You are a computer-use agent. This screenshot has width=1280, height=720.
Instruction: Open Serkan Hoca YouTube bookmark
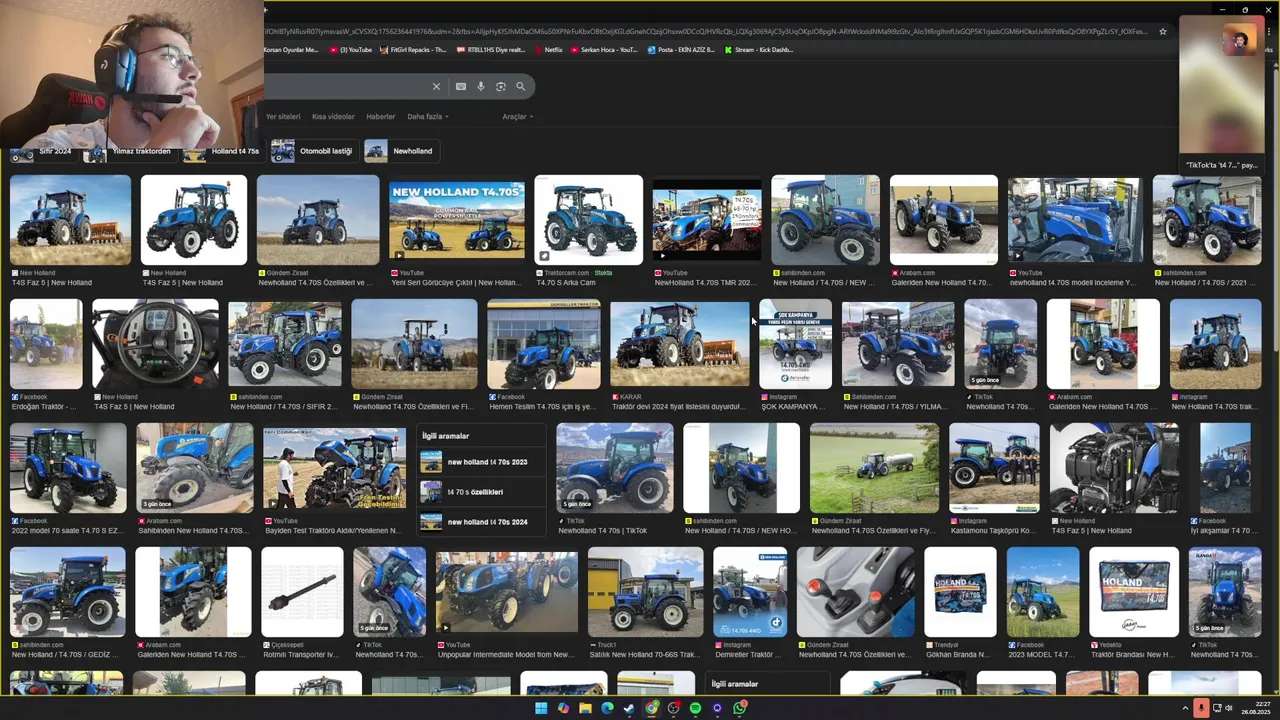click(x=604, y=49)
